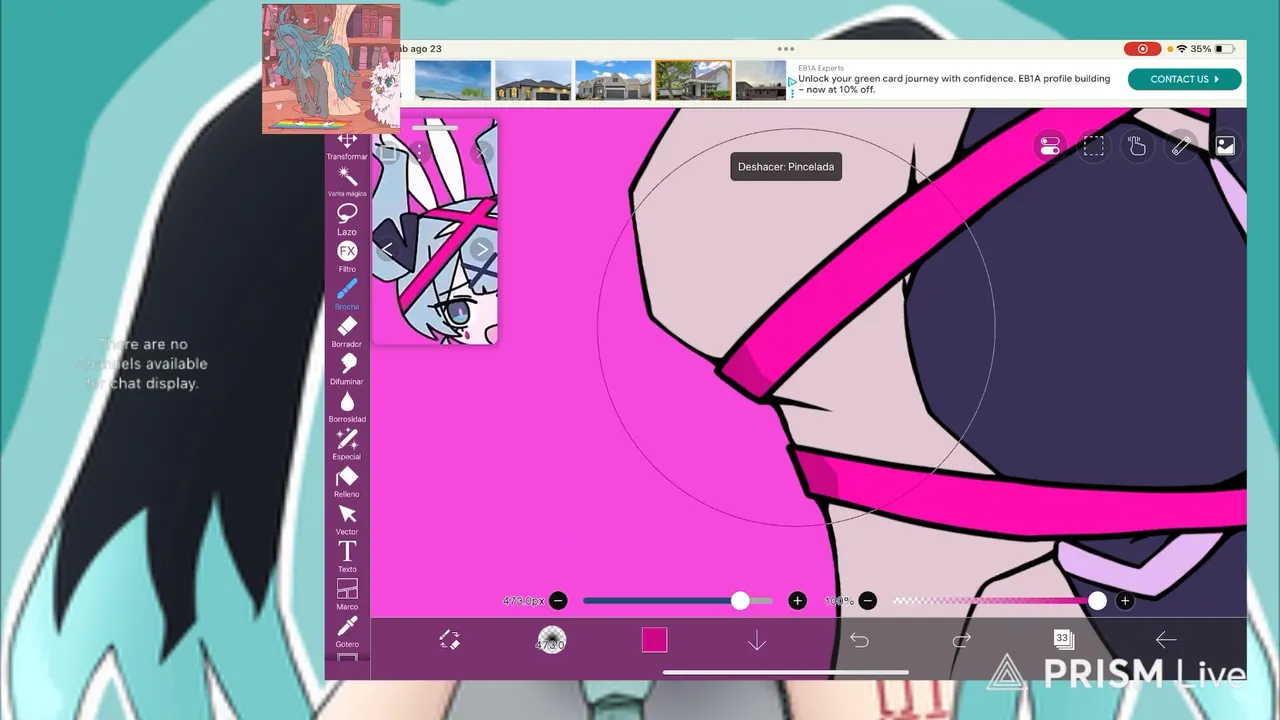Screen dimensions: 1280x720
Task: Select the Texto text tool
Action: click(347, 556)
